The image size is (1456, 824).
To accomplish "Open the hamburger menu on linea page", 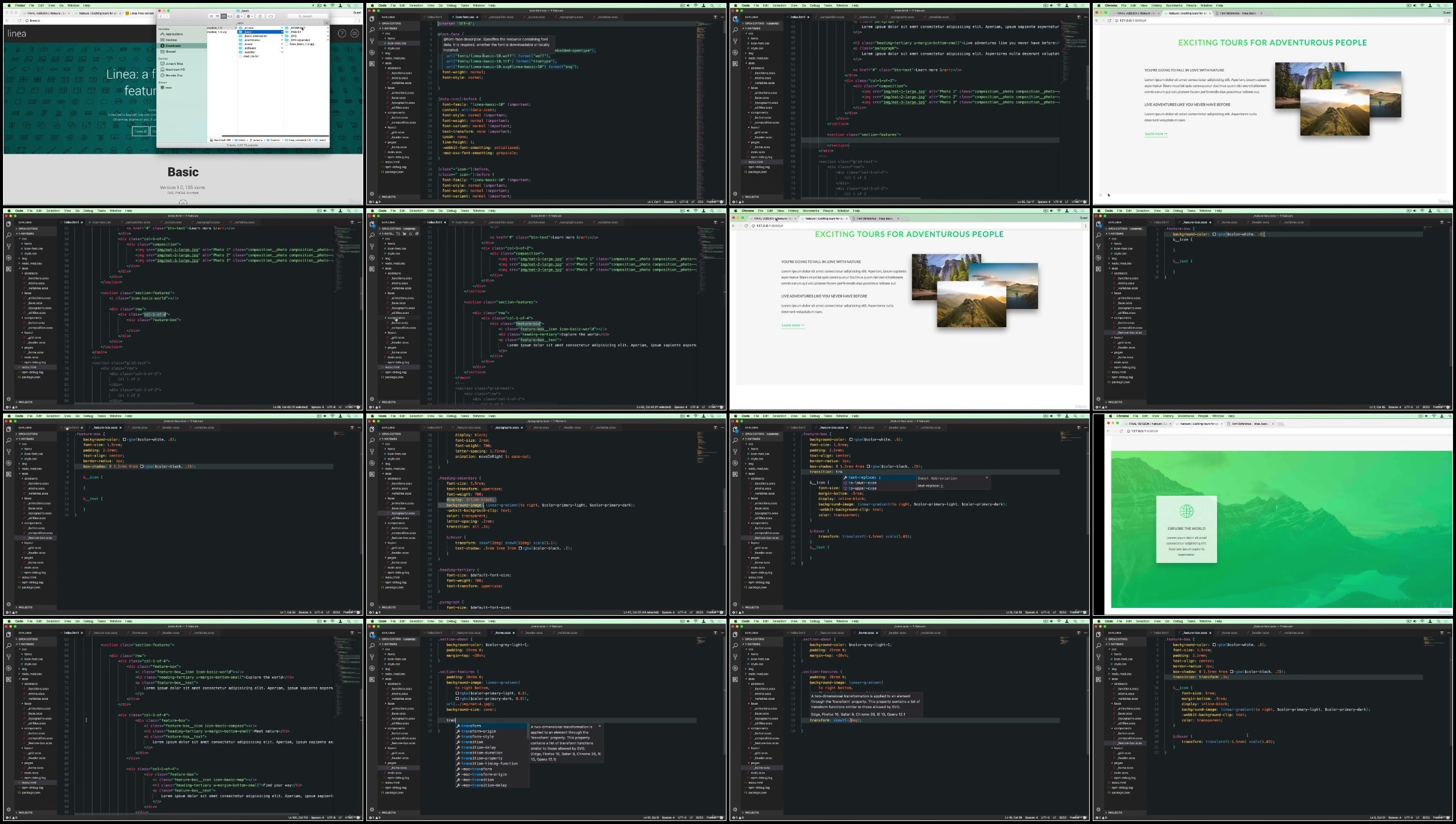I will (355, 34).
